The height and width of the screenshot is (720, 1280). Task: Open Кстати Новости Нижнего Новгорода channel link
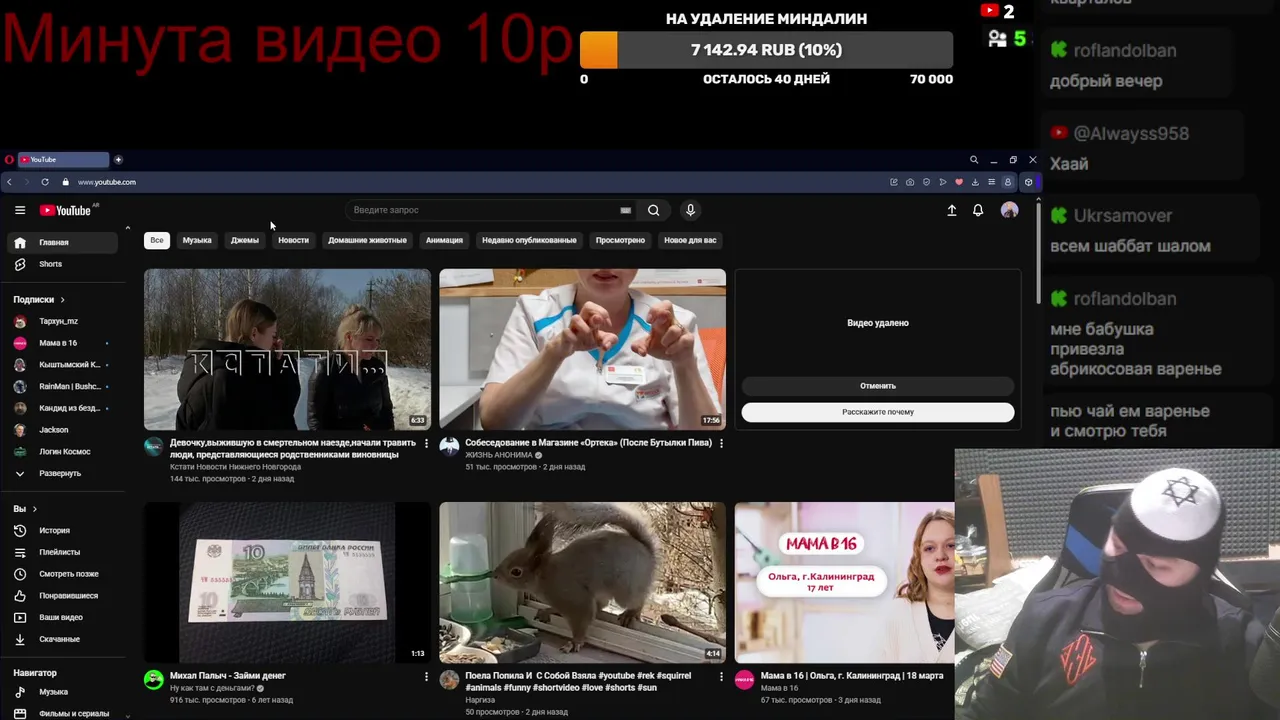click(x=235, y=467)
